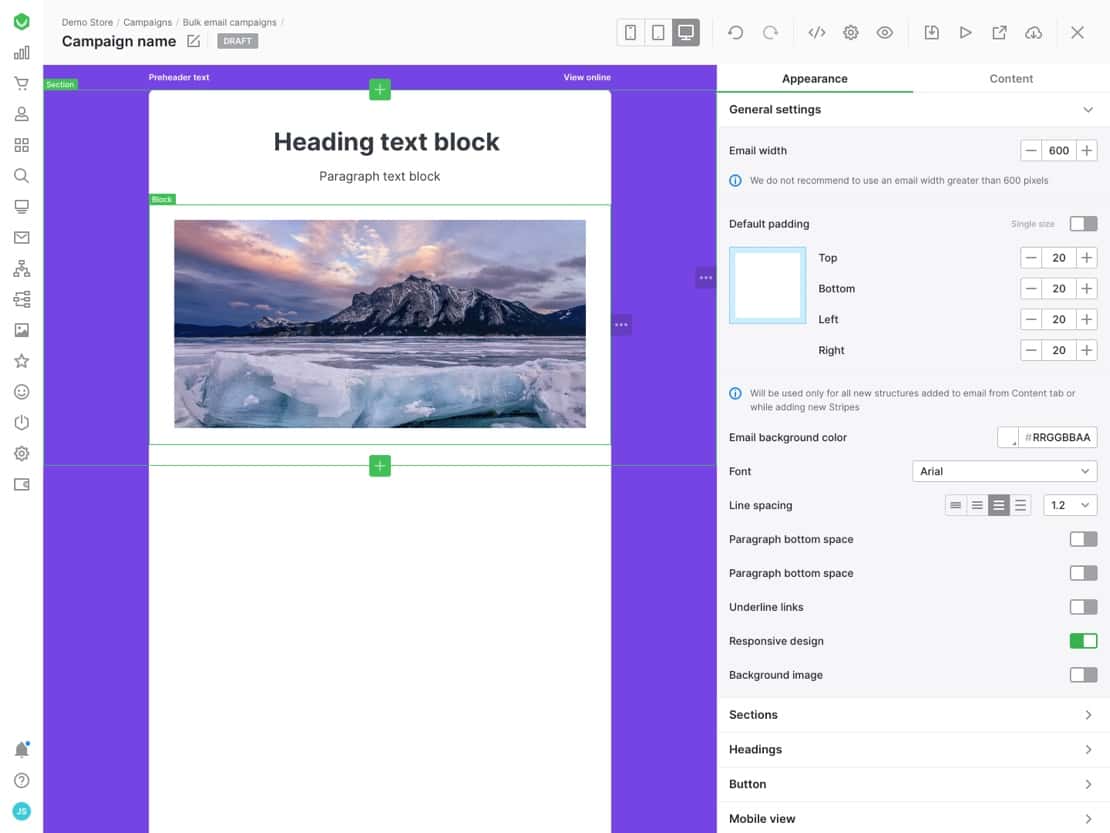Preview the email with the eye icon

[x=884, y=33]
